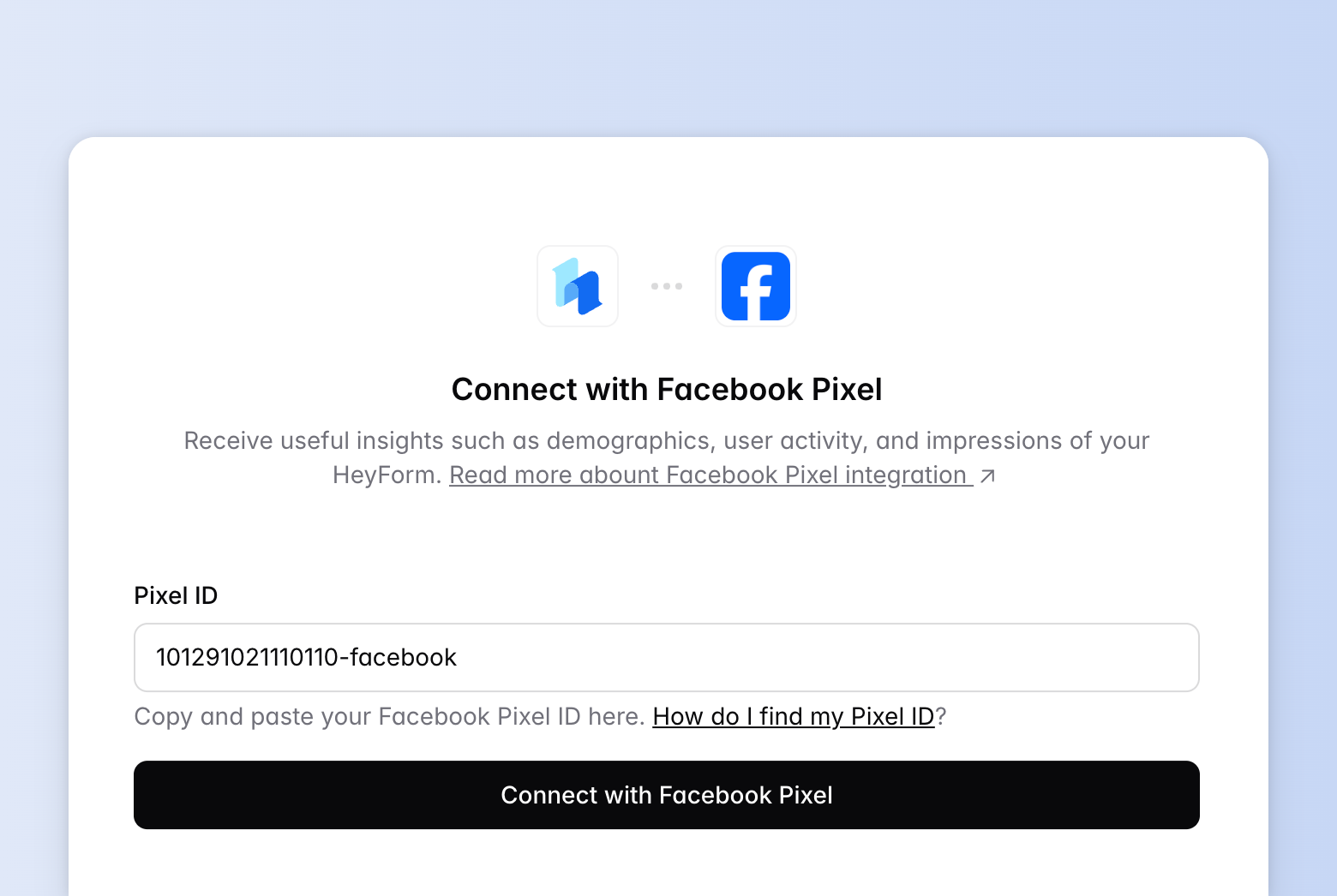Open the How do I find my Pixel ID link
Image resolution: width=1337 pixels, height=896 pixels.
(x=793, y=716)
